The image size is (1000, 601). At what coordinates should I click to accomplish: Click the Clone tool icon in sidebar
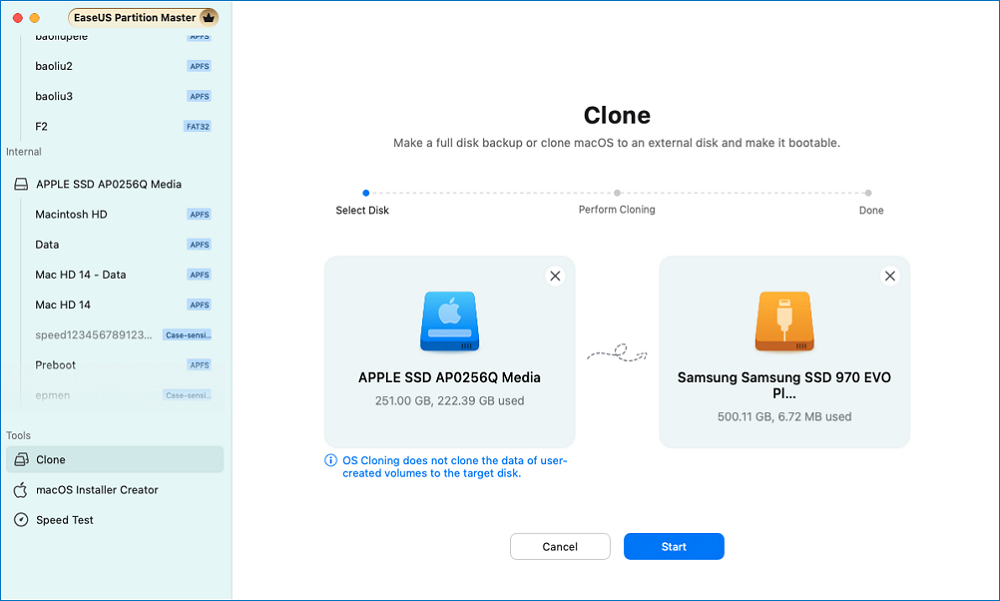tap(21, 459)
